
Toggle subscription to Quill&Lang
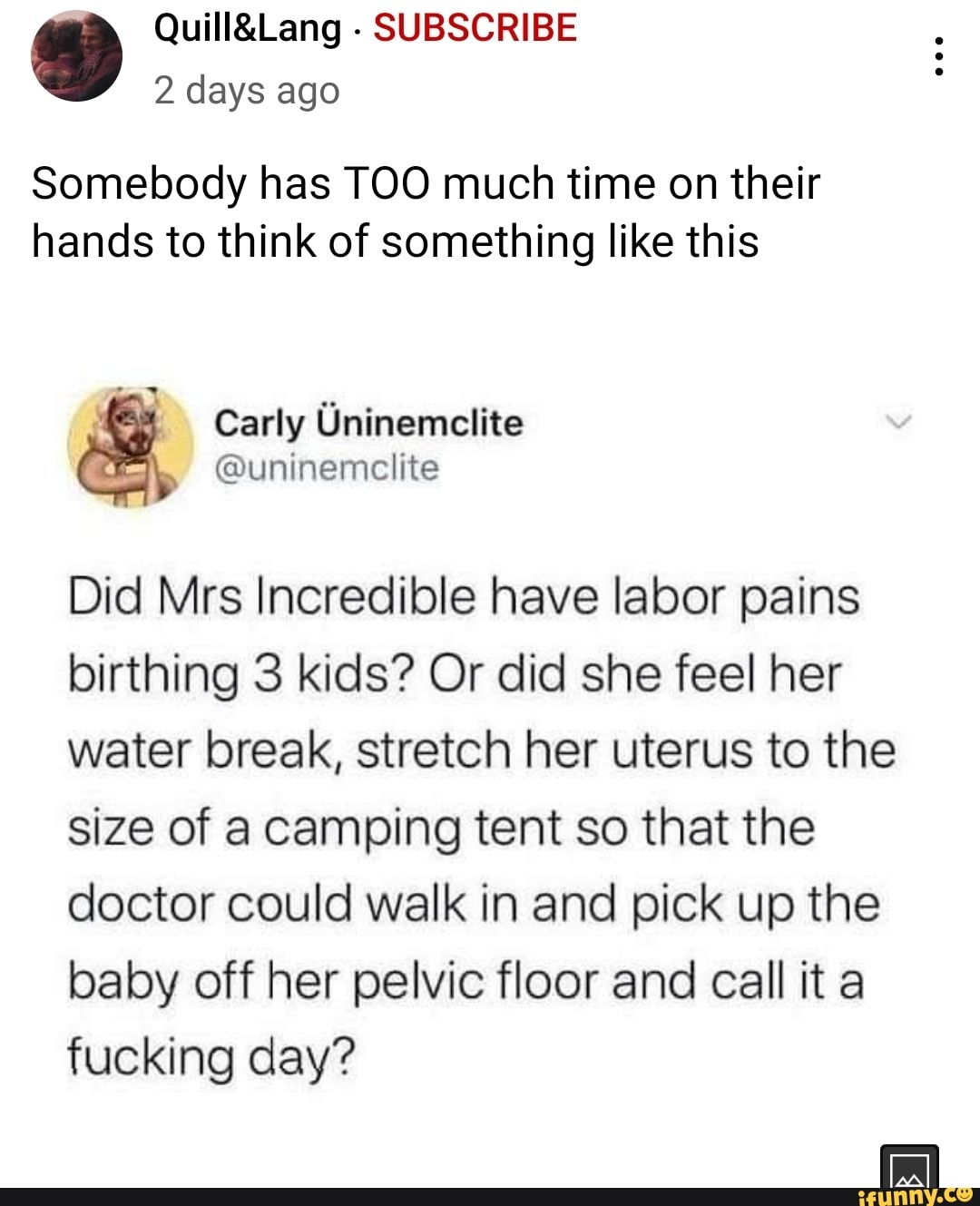coord(475,27)
